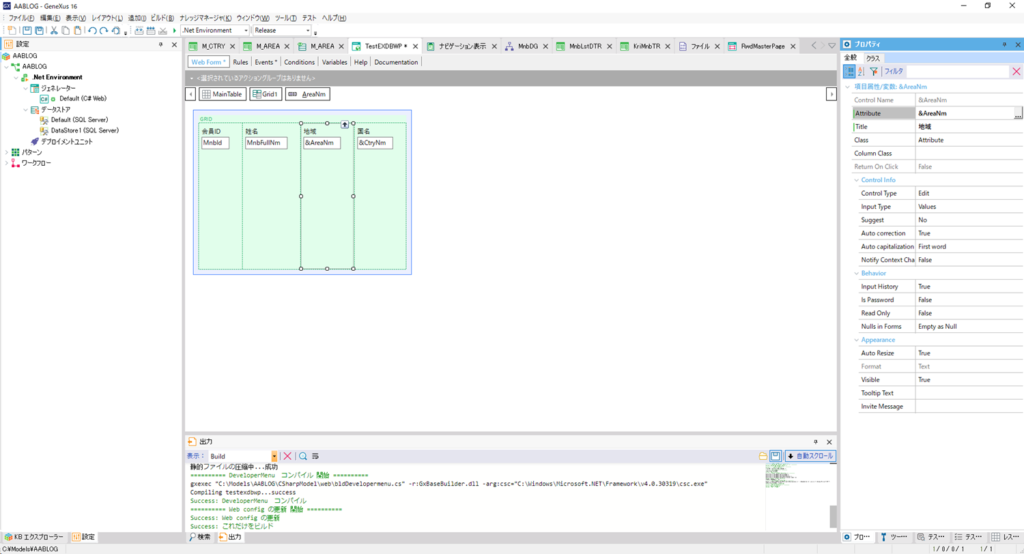The image size is (1024, 554).
Task: Switch to the クラス tab in properties
Action: tap(872, 58)
